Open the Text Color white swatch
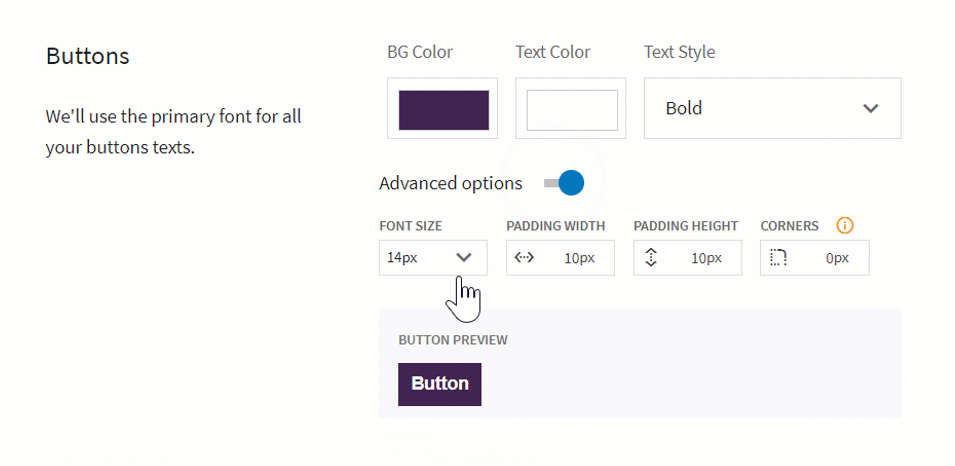Viewport: 955px width, 466px height. tap(572, 110)
